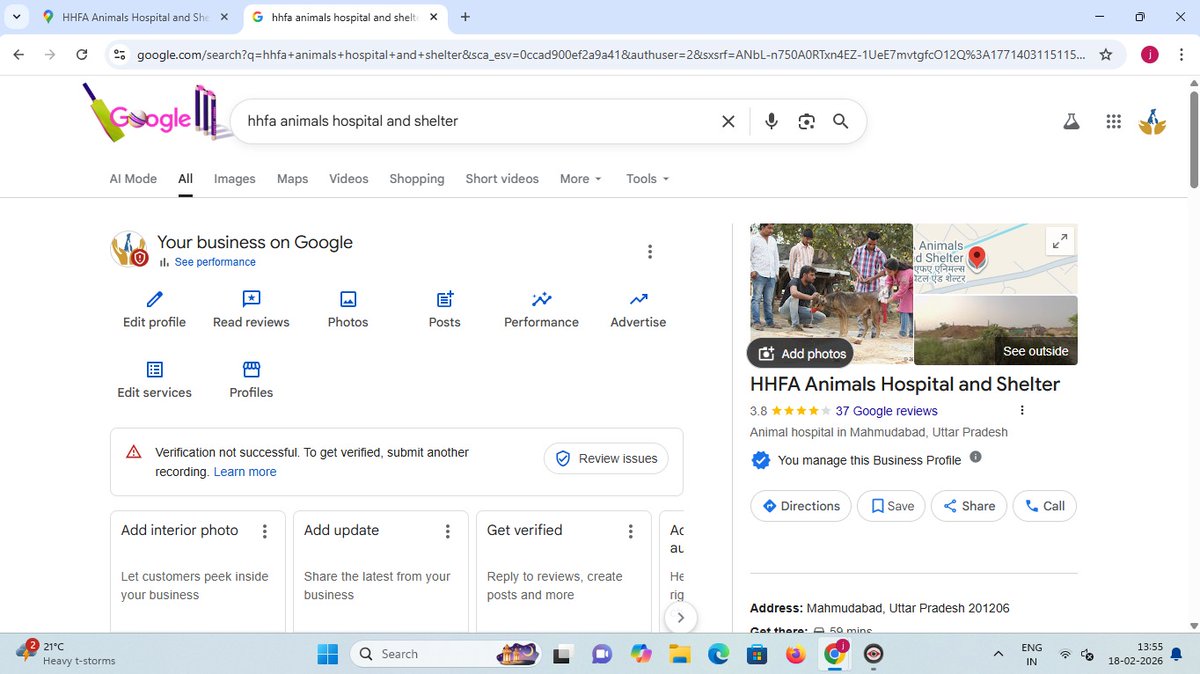The image size is (1200, 674).
Task: Go back to previous page
Action: [x=19, y=54]
